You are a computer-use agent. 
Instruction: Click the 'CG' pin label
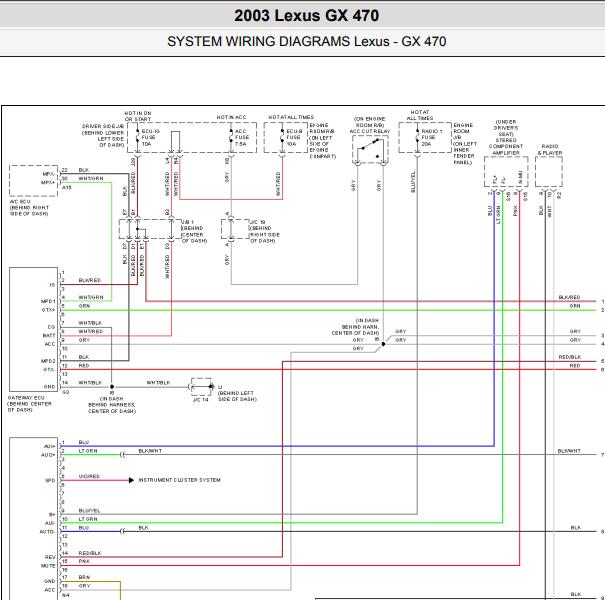(52, 327)
